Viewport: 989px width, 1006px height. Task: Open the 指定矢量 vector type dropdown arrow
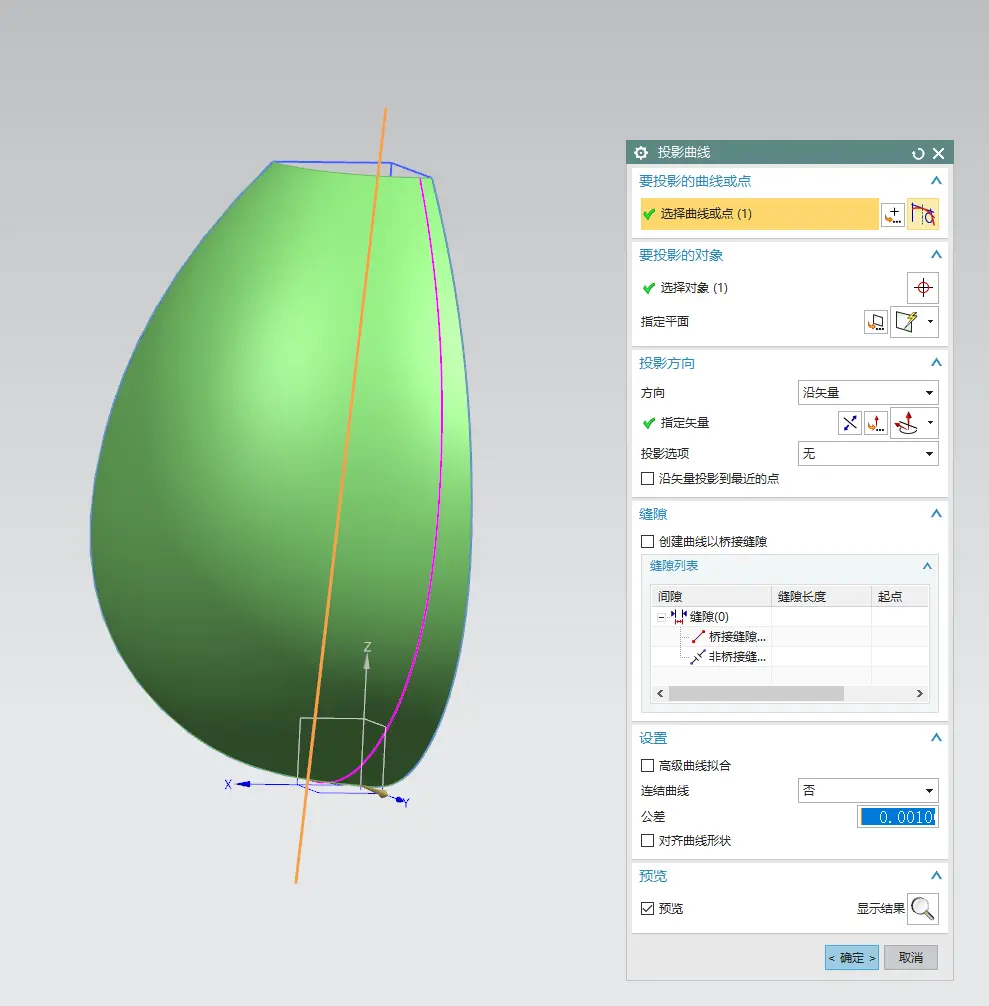tap(931, 423)
